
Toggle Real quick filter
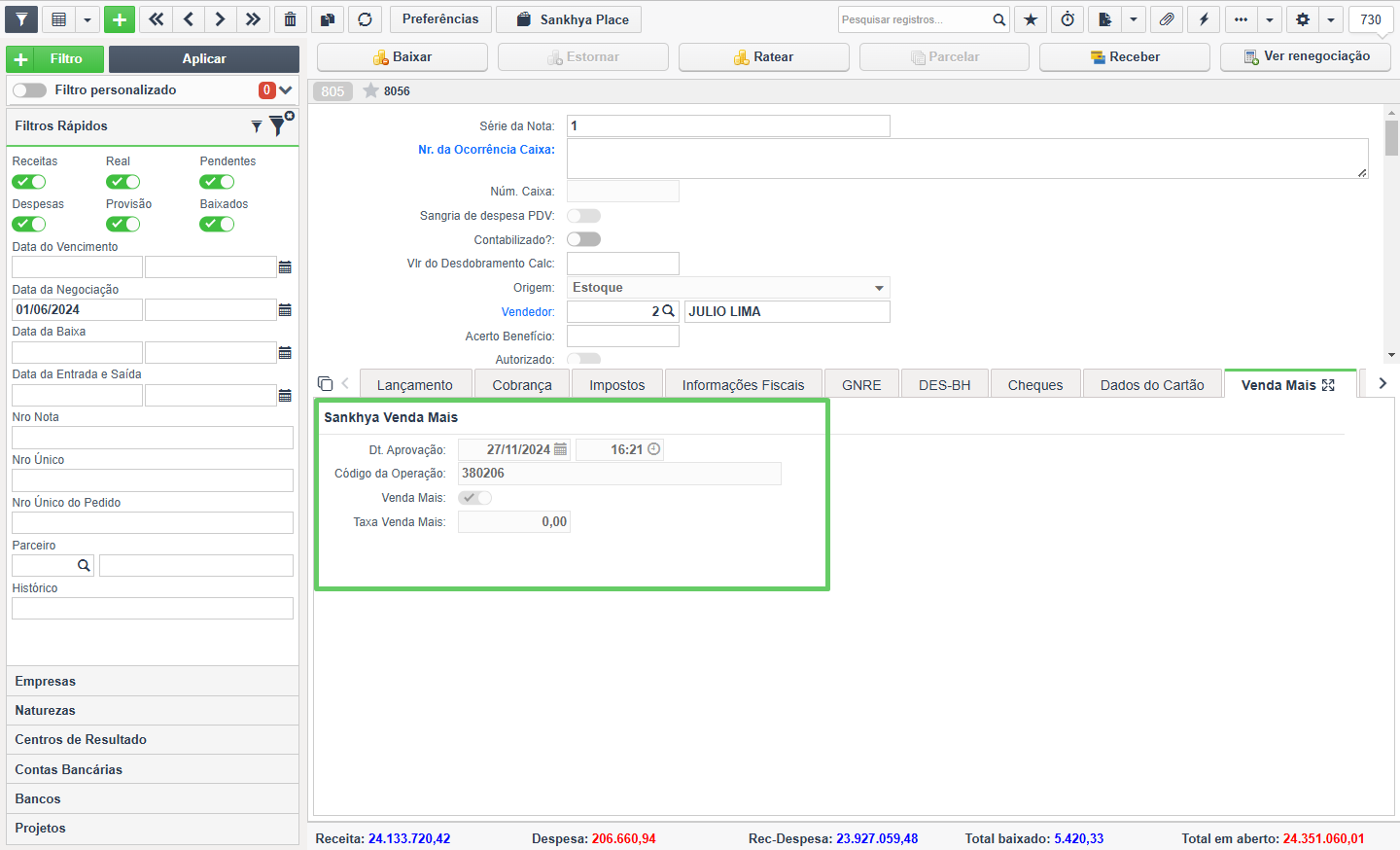pyautogui.click(x=123, y=182)
